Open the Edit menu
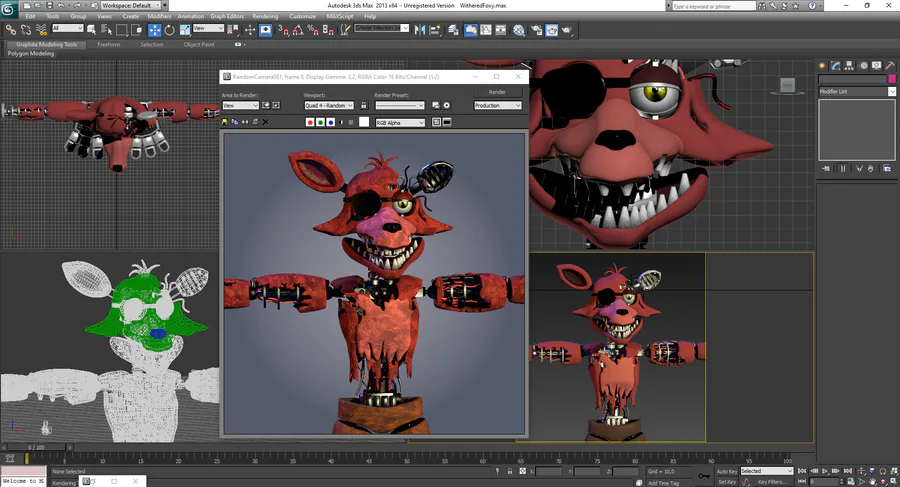The height and width of the screenshot is (487, 900). point(30,17)
